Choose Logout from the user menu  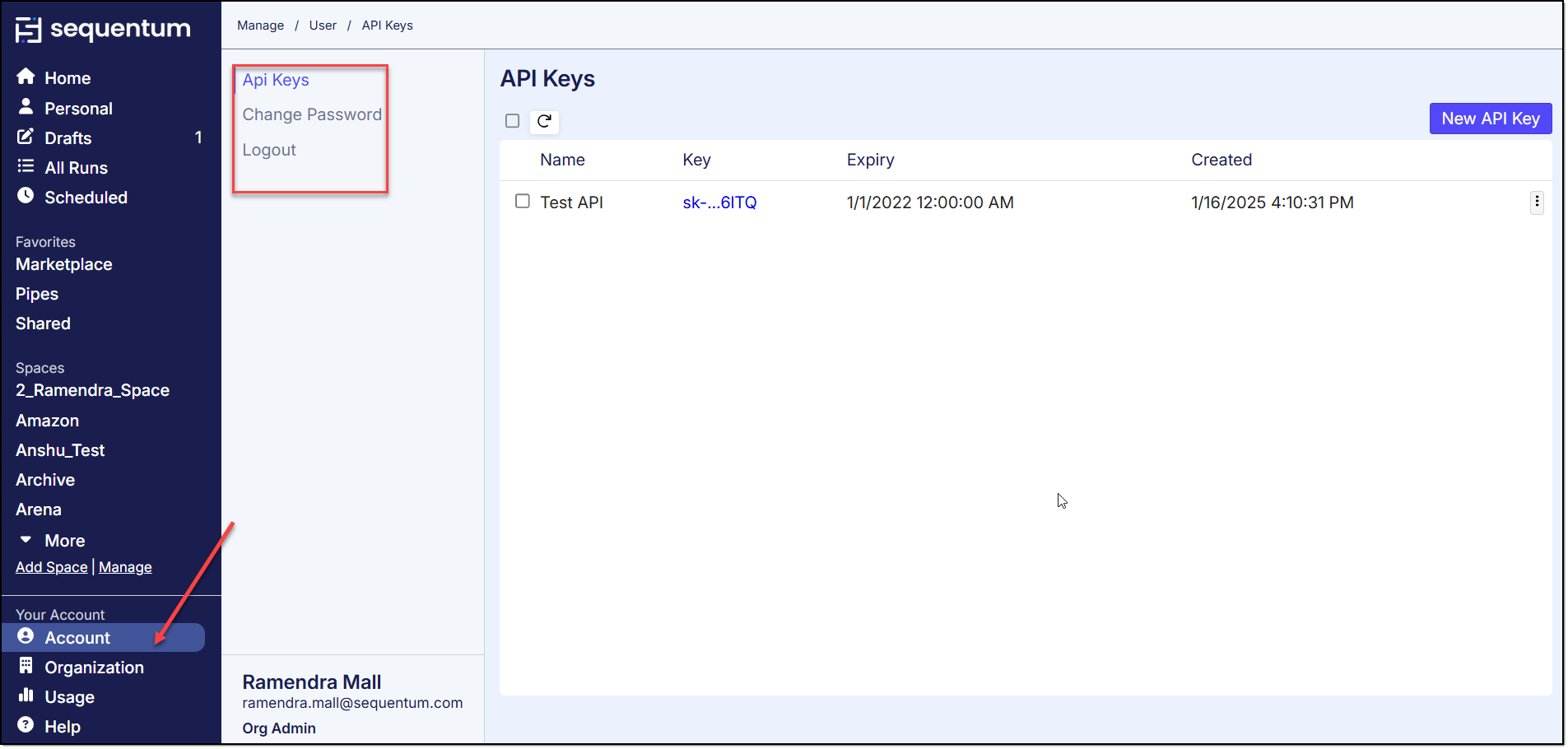point(269,150)
